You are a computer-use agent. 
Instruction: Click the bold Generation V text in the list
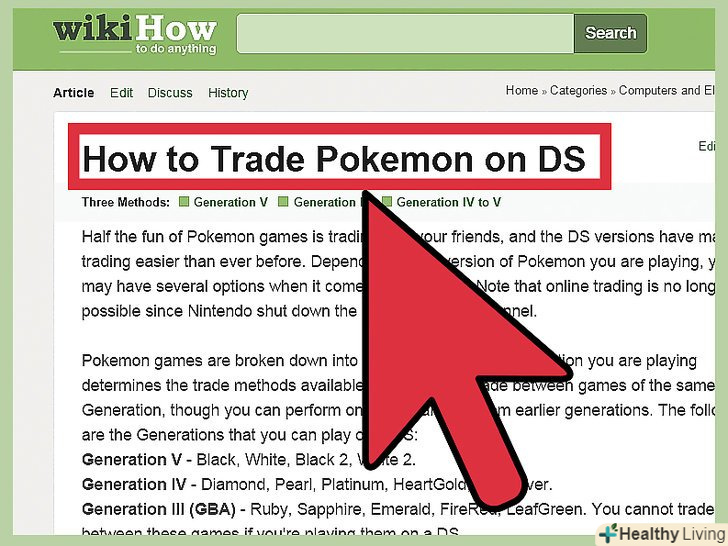point(131,460)
